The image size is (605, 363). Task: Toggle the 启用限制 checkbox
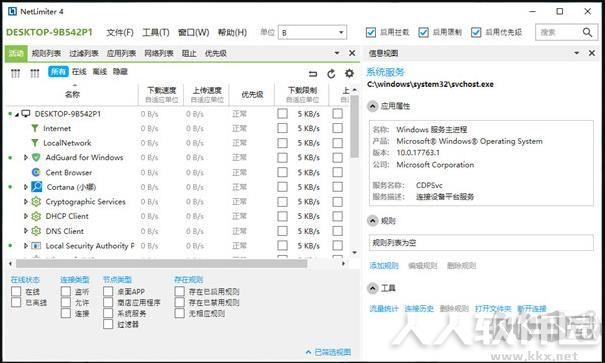tap(423, 32)
